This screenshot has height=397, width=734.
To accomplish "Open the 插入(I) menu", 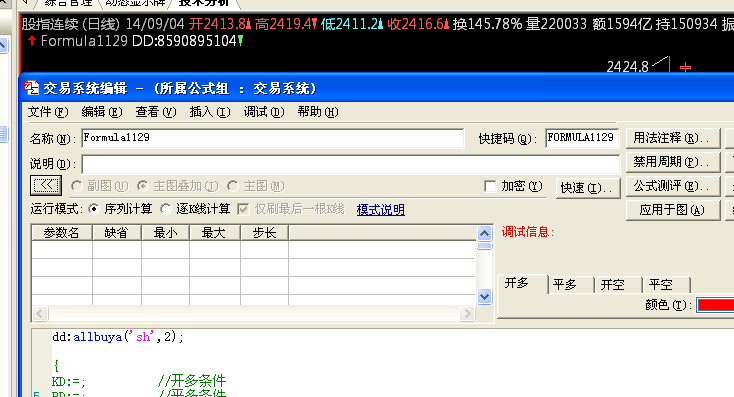I will pos(210,112).
